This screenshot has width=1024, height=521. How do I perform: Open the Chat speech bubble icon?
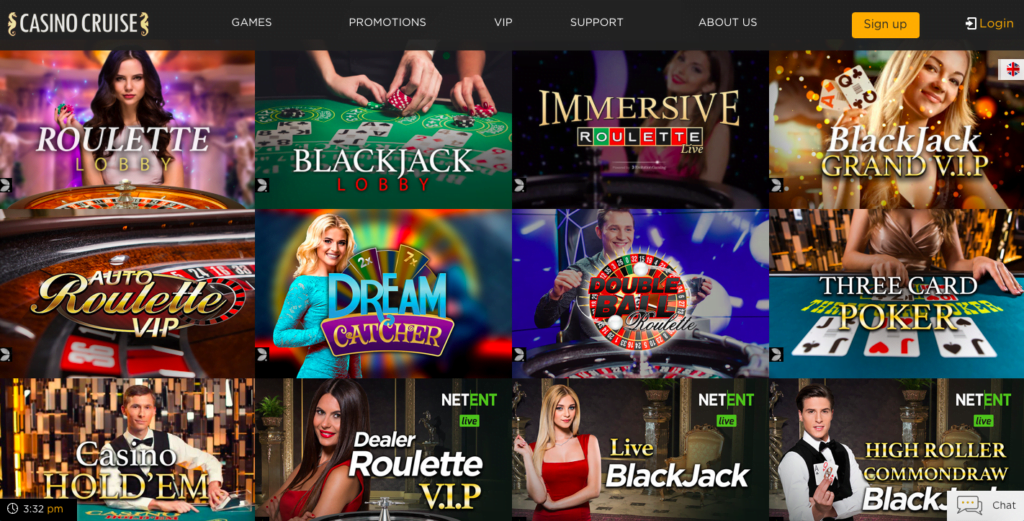click(969, 505)
